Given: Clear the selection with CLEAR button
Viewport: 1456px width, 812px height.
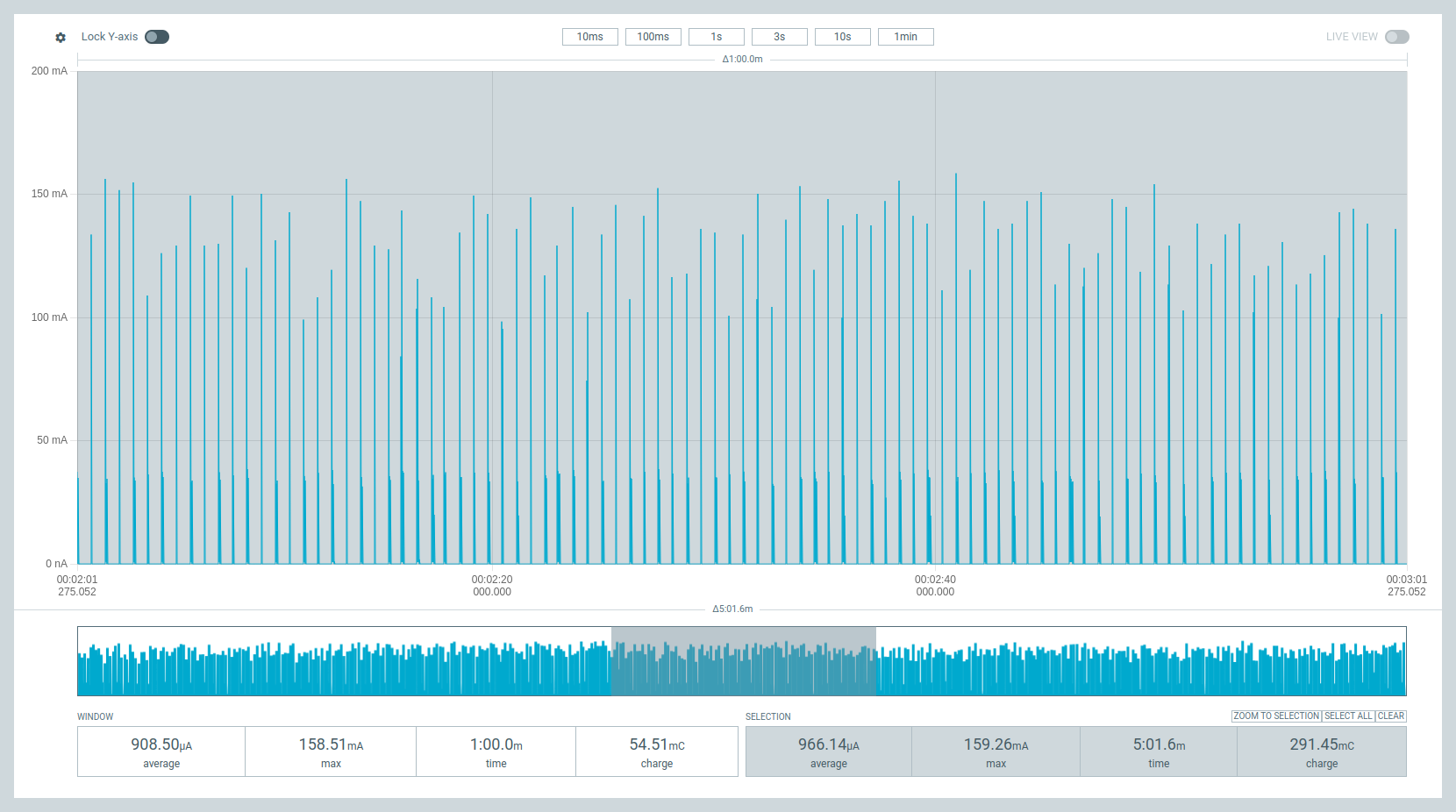Looking at the screenshot, I should (x=1391, y=716).
